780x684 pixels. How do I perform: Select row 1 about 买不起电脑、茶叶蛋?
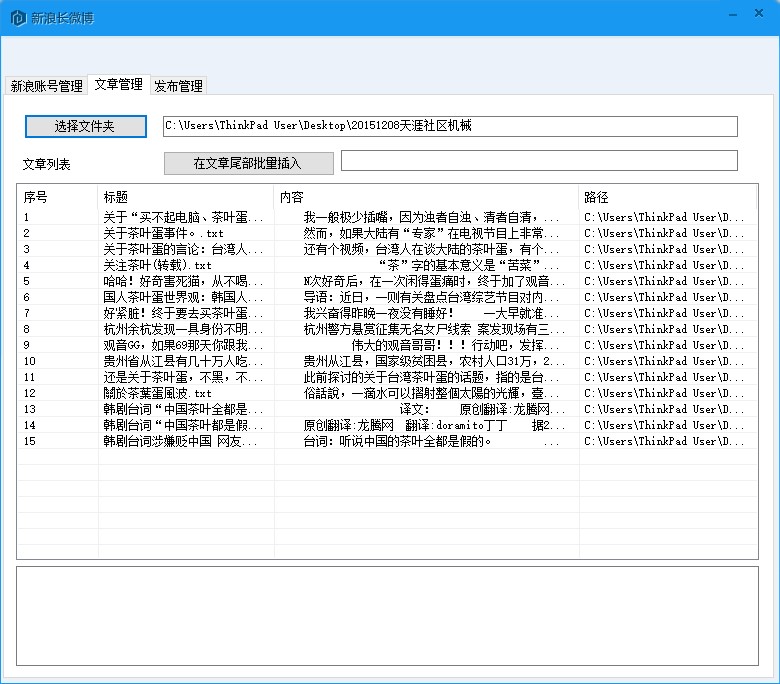tap(183, 217)
